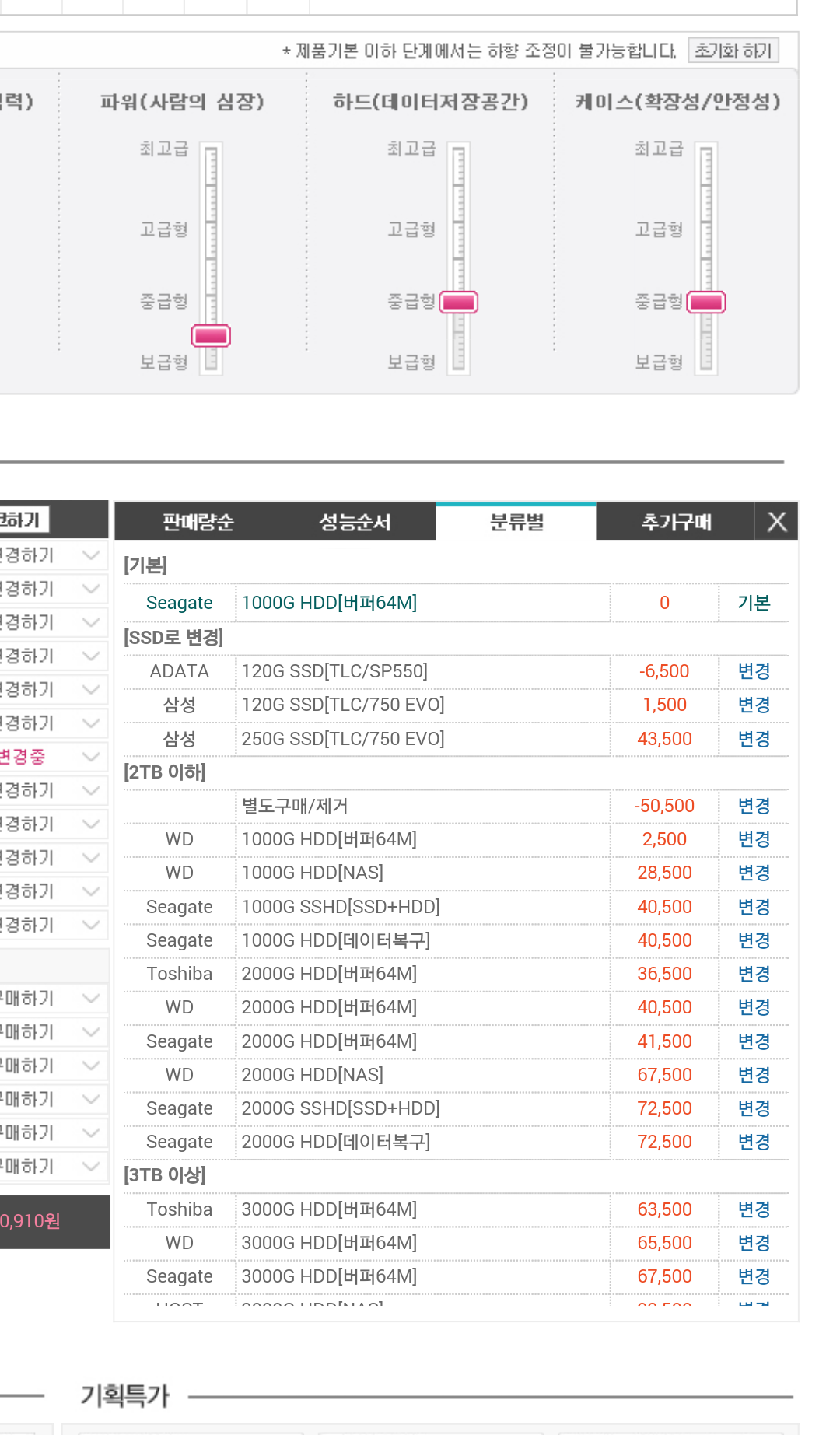Change to Seagate 2000G SSHD option
This screenshot has height=1435, width=840.
click(753, 1108)
